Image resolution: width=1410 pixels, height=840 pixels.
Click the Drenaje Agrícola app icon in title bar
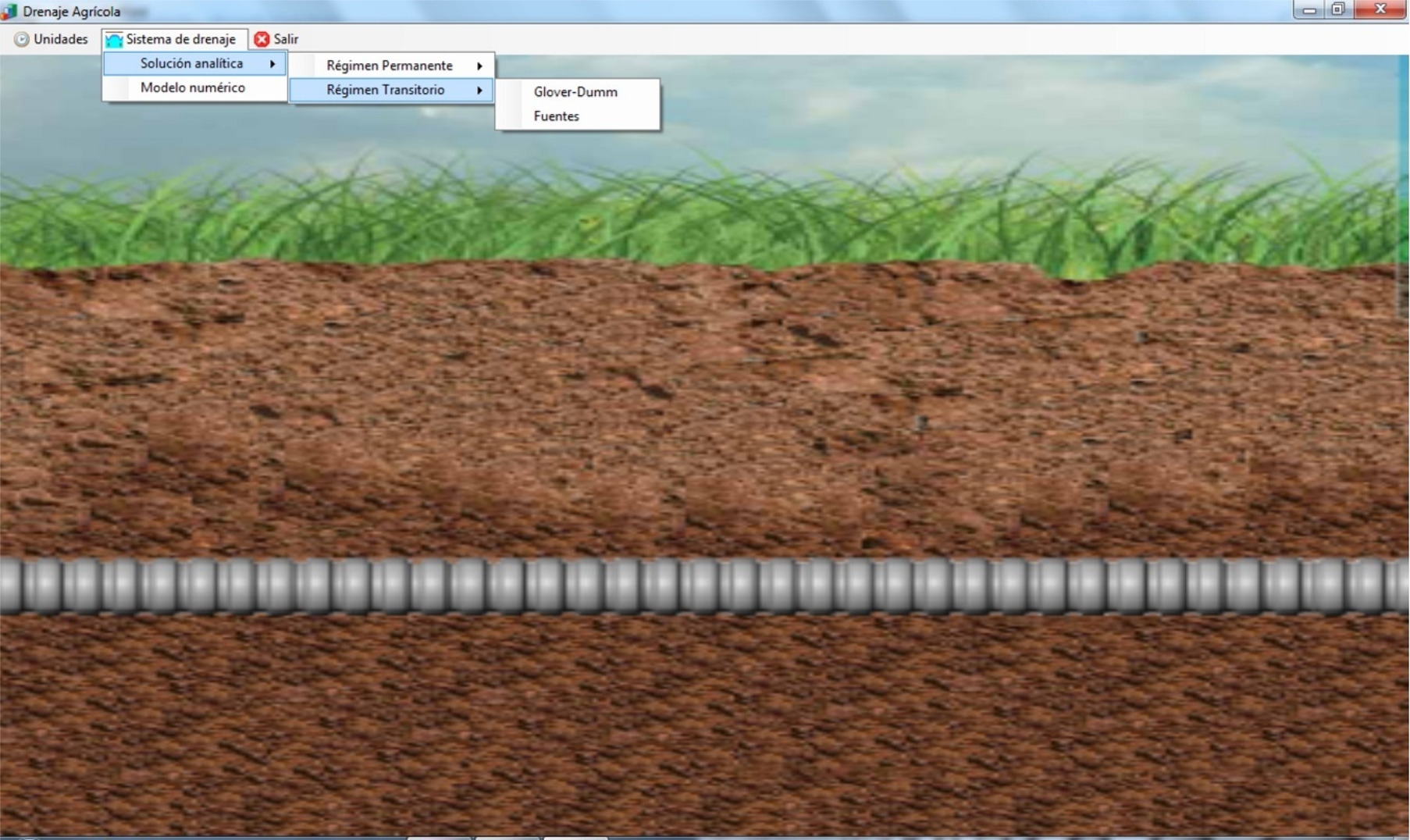tap(9, 11)
